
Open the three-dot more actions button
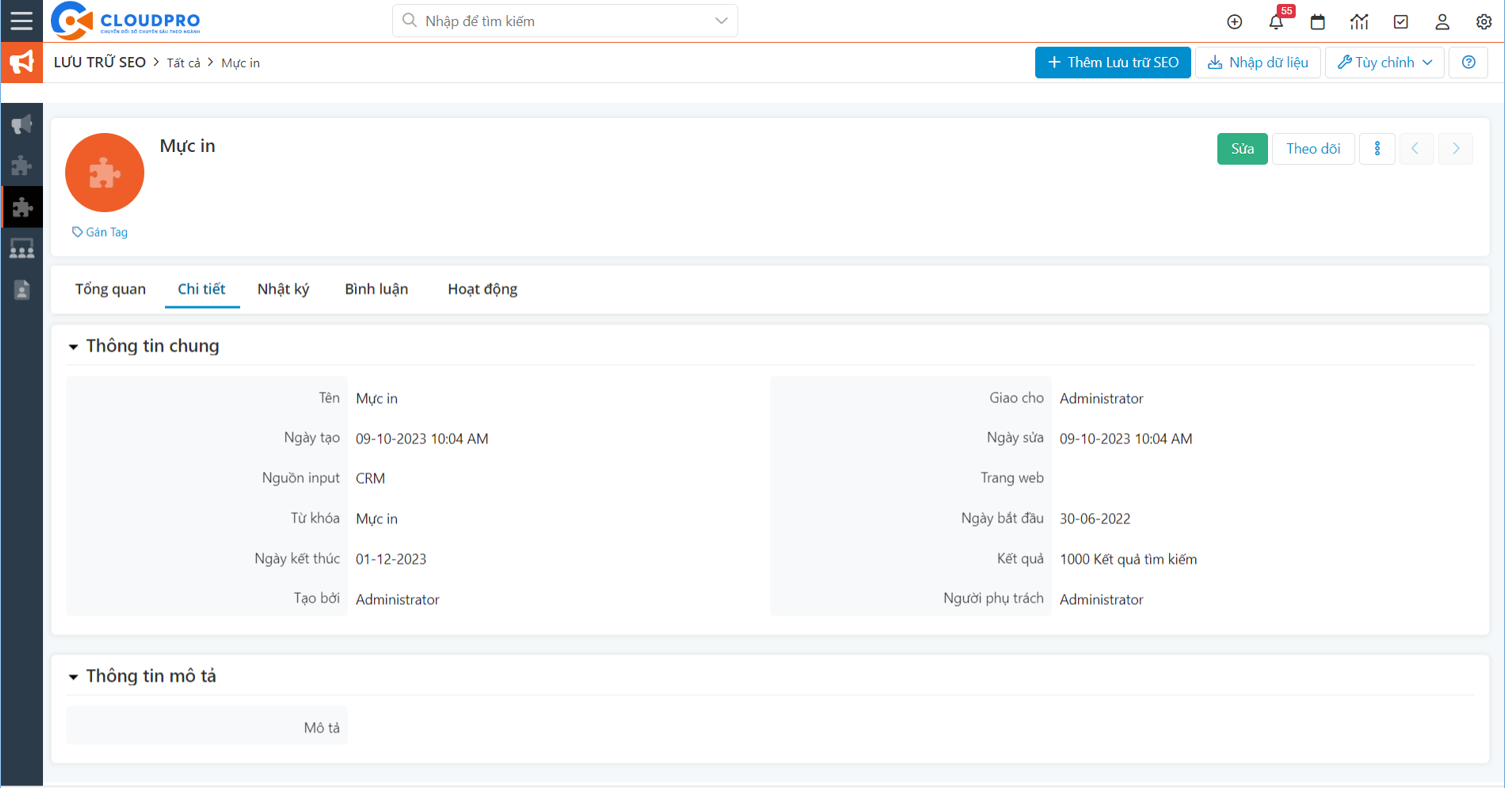(1377, 149)
